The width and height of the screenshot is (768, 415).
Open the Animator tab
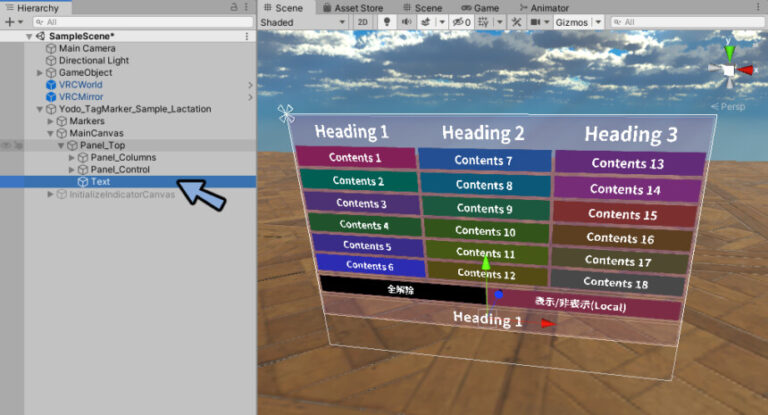(544, 8)
